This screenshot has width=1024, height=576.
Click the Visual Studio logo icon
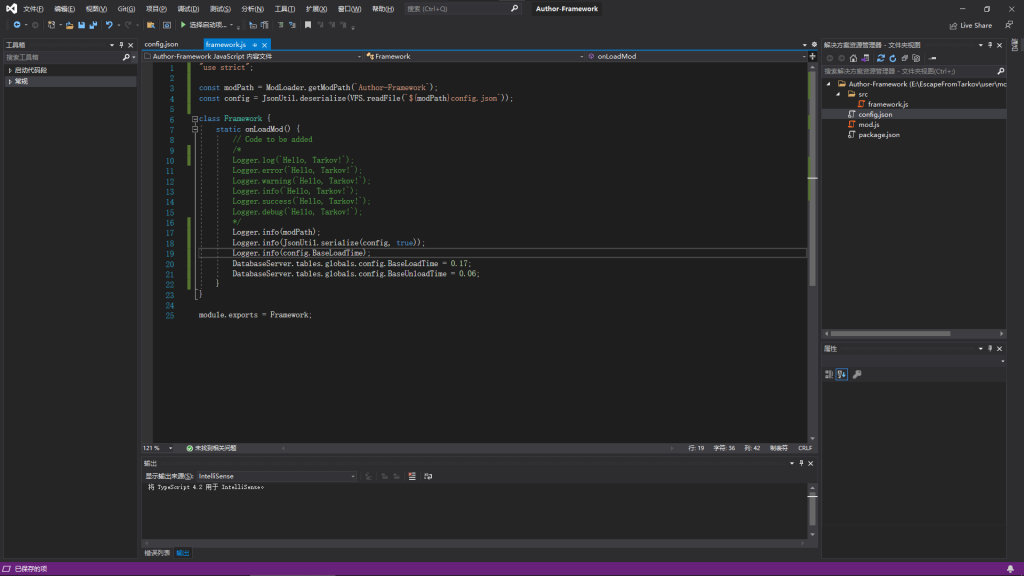point(11,8)
